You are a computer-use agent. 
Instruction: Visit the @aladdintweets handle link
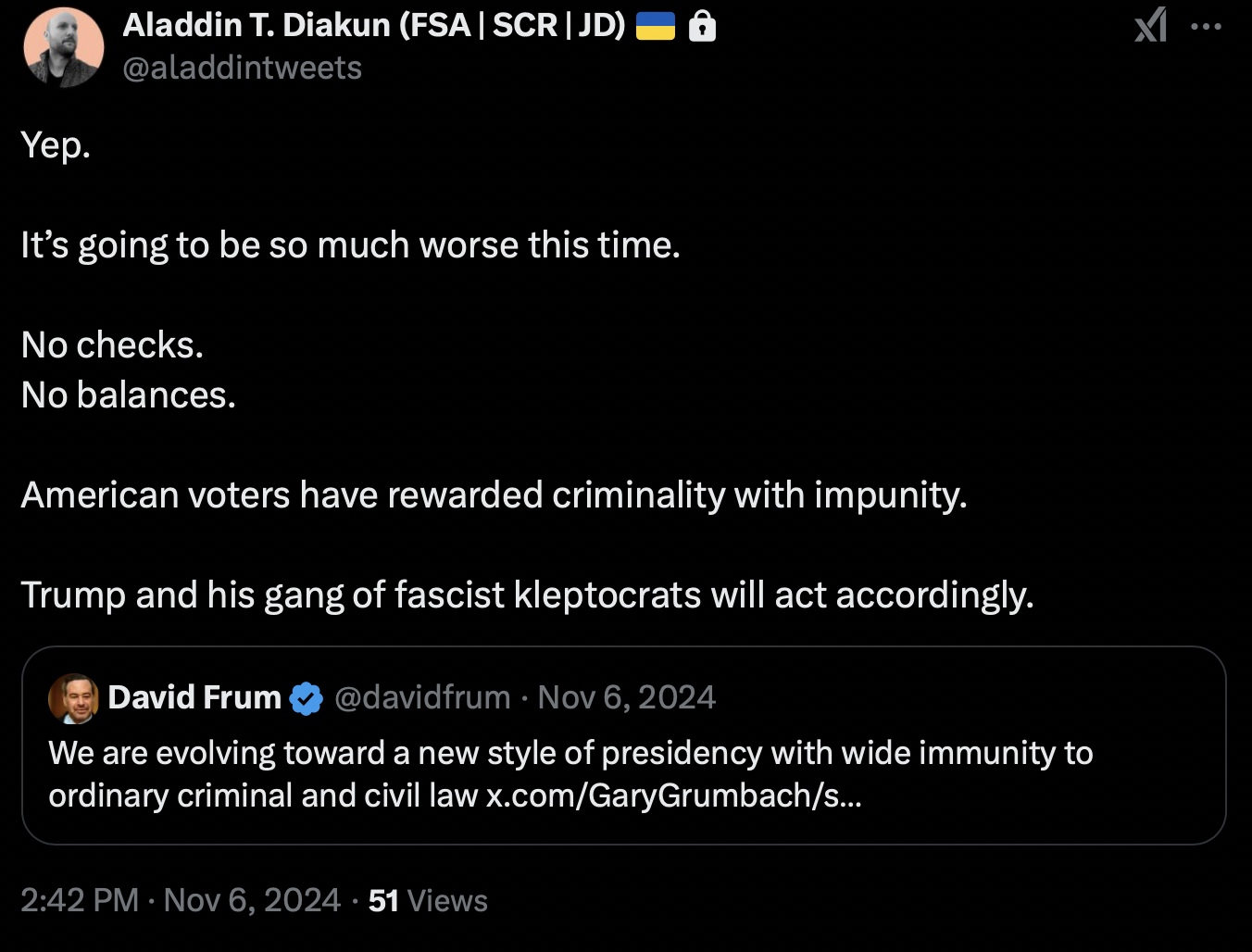point(243,68)
